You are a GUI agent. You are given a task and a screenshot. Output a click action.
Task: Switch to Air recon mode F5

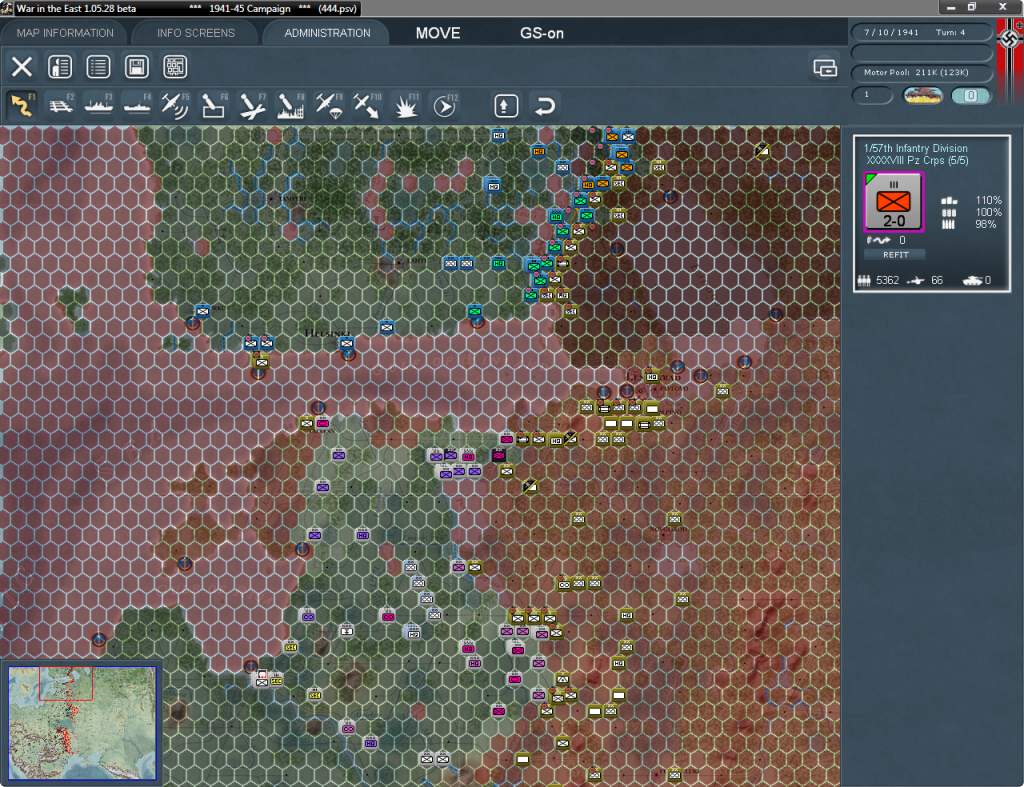(x=175, y=105)
